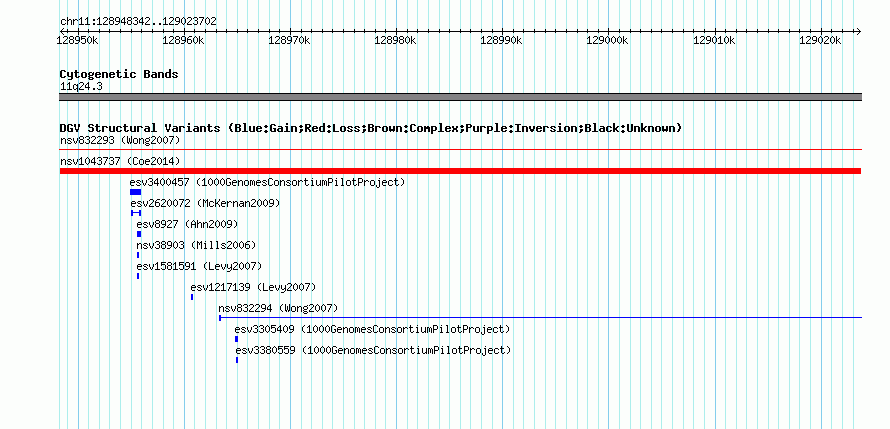Click the blue mark under esv3305409
The height and width of the screenshot is (429, 890).
click(x=237, y=339)
